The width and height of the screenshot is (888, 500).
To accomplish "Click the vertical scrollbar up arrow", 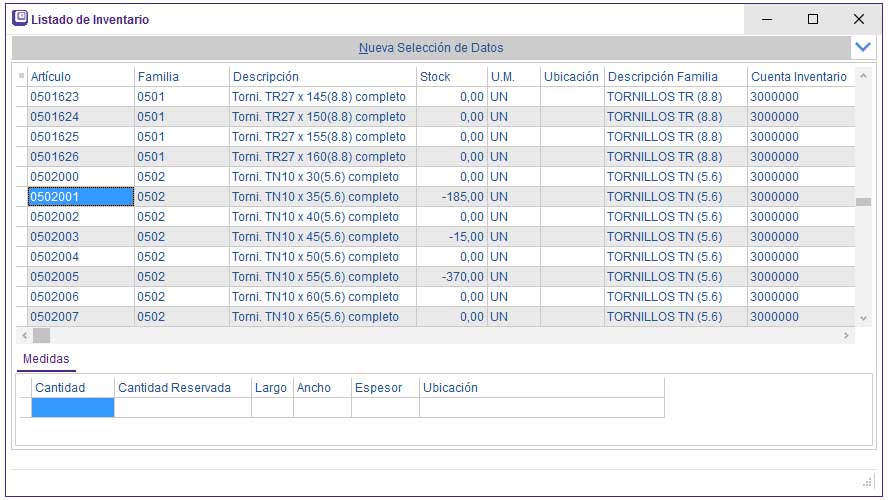I will (x=864, y=76).
